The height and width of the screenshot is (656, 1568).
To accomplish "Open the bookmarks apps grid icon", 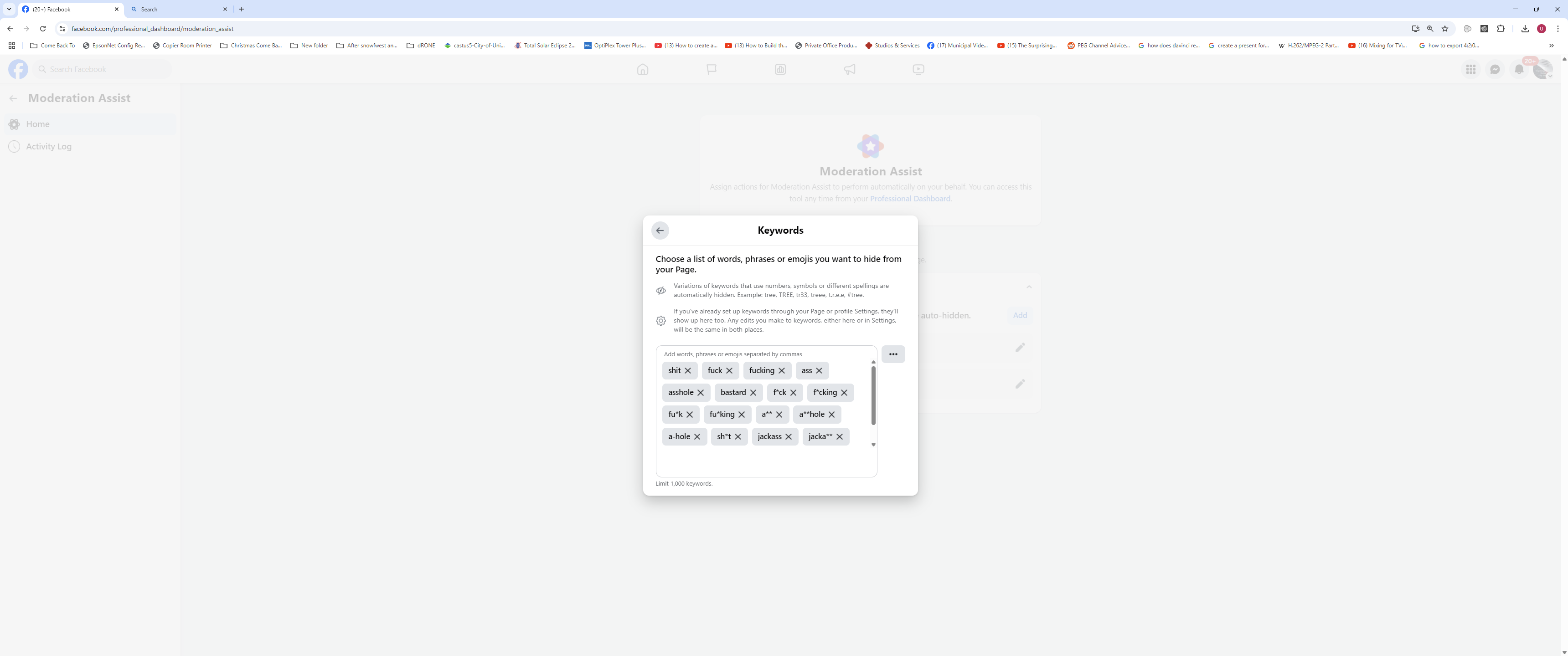I will pos(11,46).
